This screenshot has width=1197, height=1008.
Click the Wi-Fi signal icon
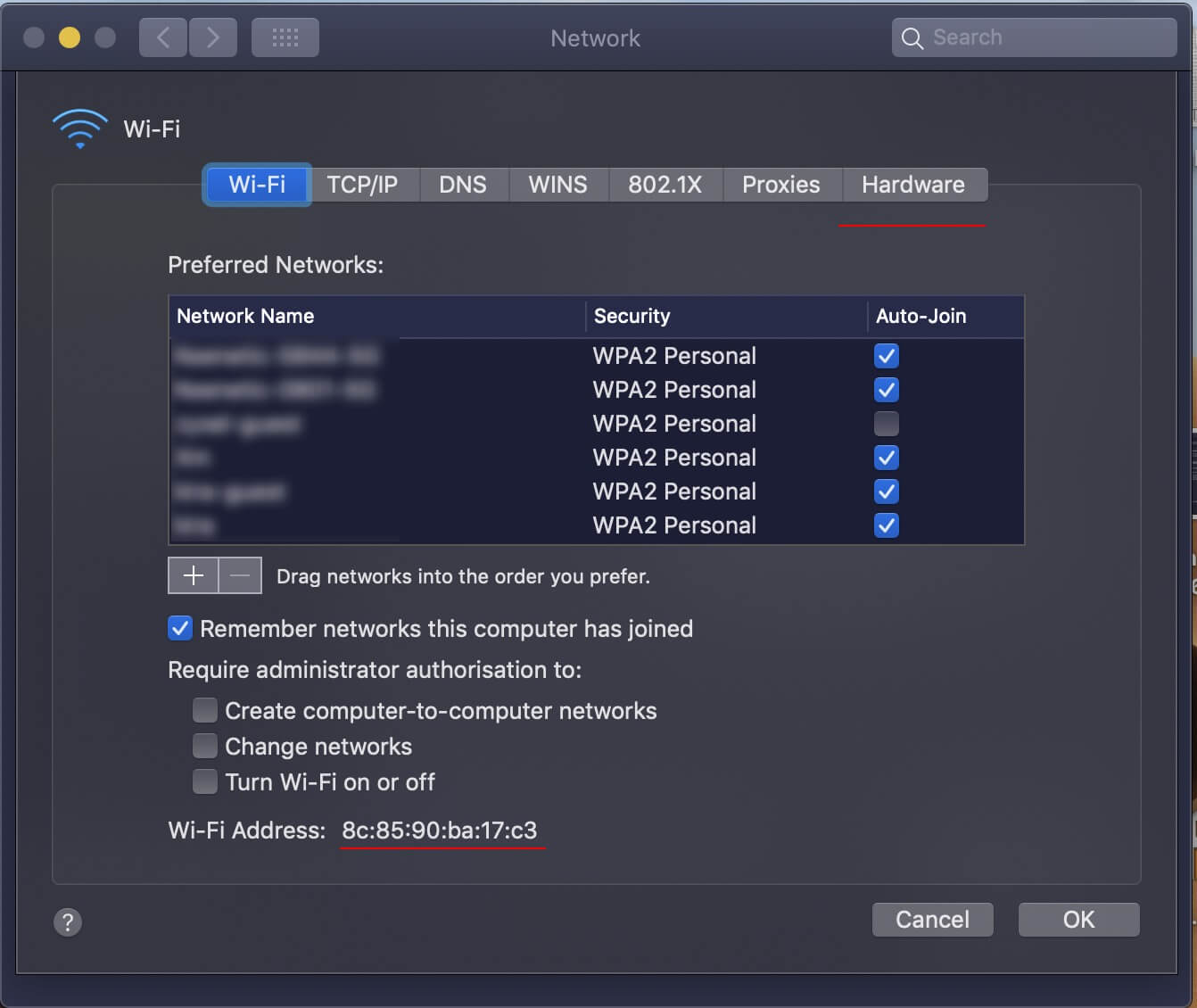(x=79, y=128)
